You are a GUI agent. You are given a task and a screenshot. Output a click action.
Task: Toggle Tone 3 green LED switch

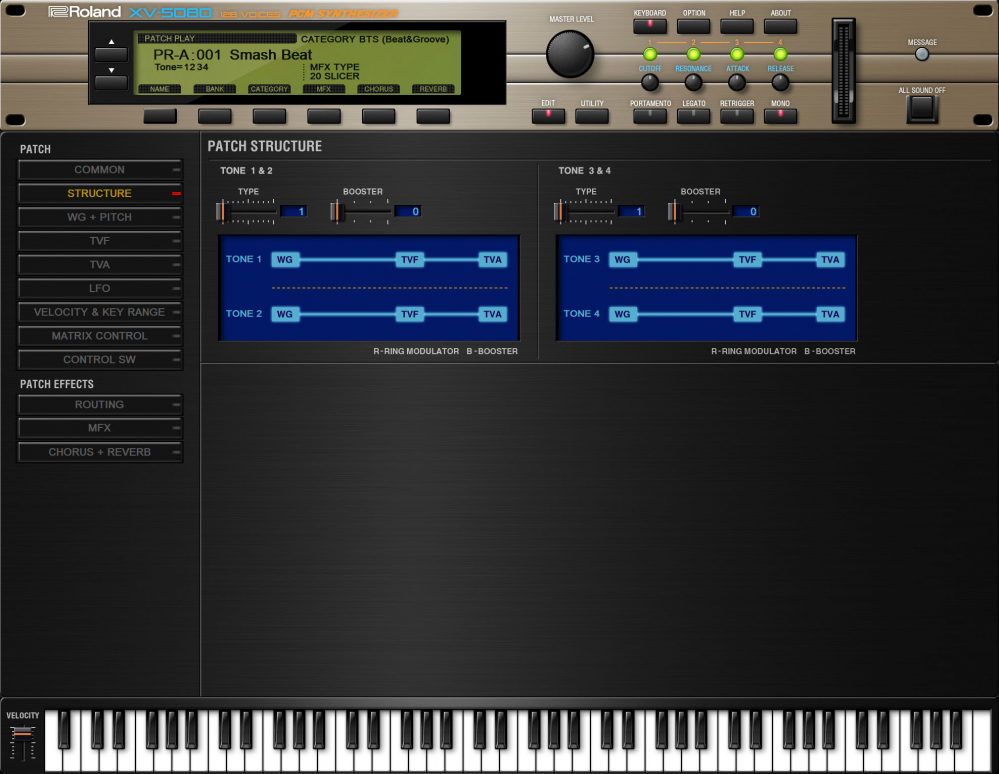[737, 54]
